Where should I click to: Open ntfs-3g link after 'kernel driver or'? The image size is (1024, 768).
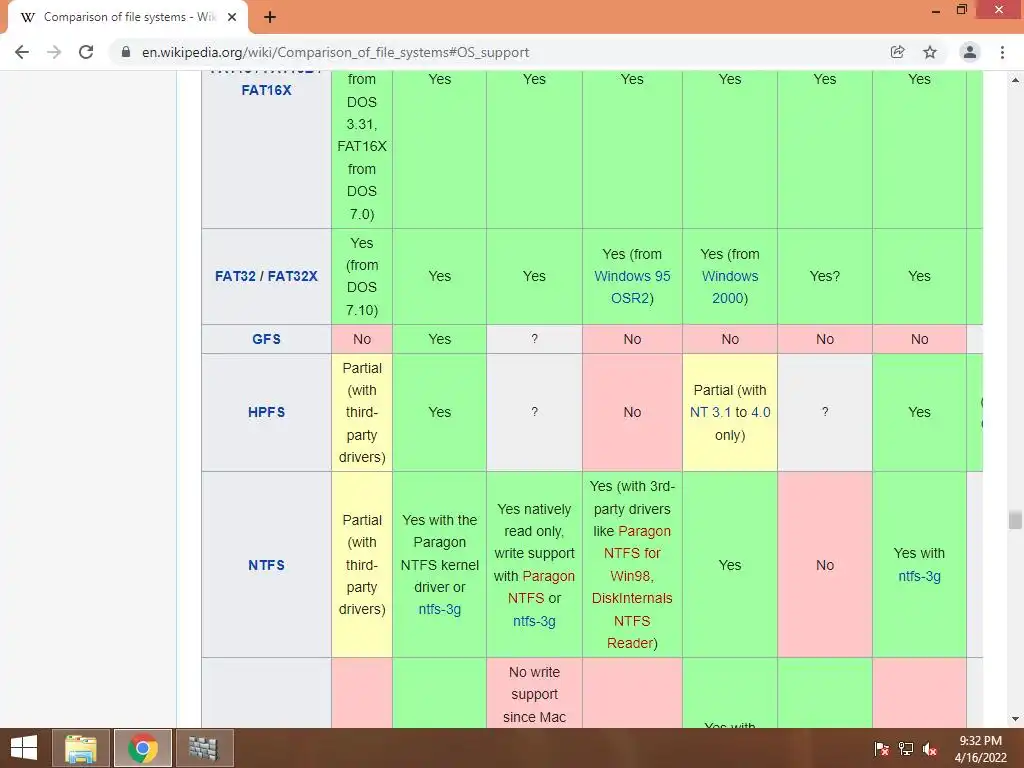(440, 609)
